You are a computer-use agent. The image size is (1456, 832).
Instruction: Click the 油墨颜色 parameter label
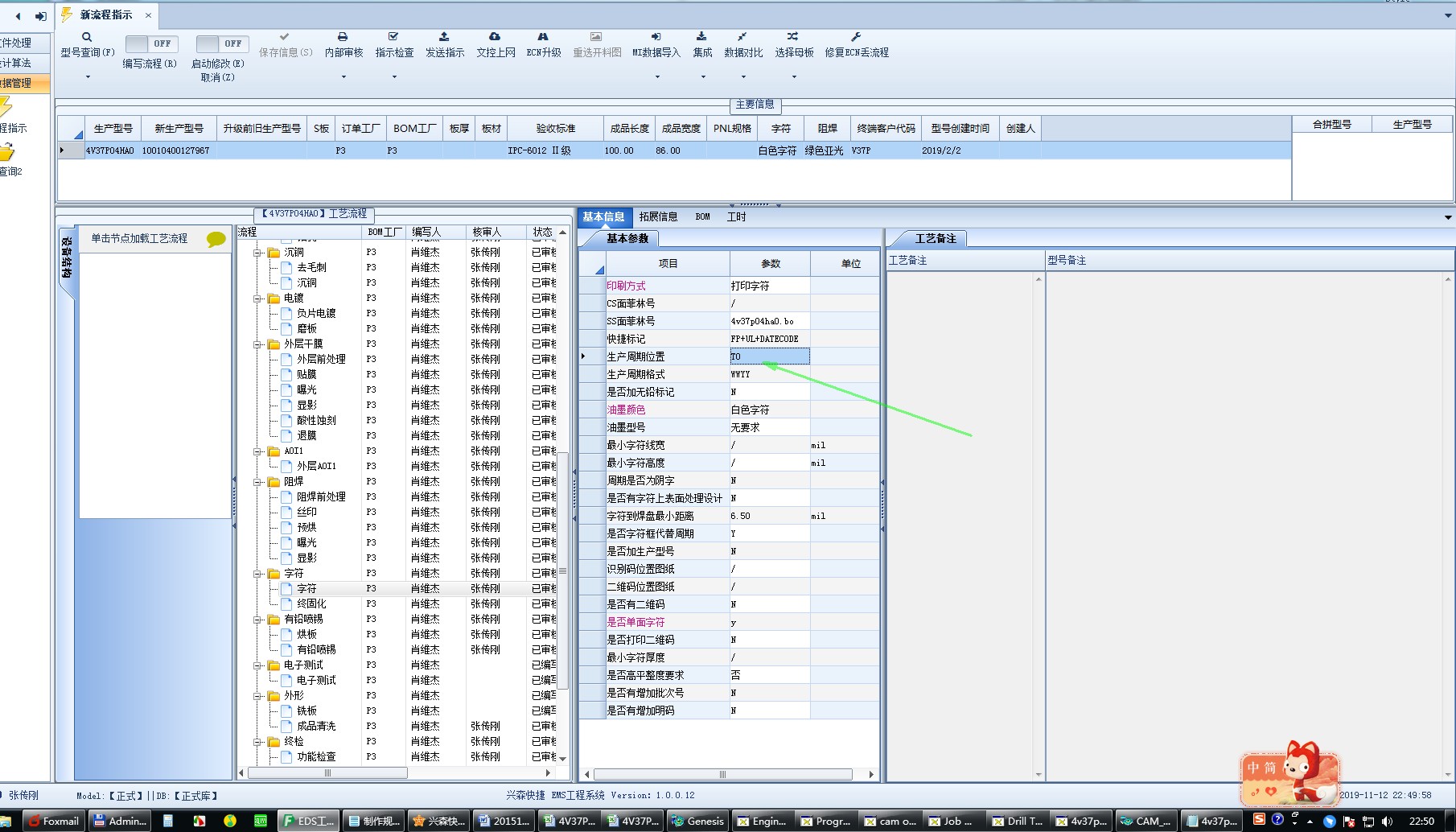pos(626,410)
